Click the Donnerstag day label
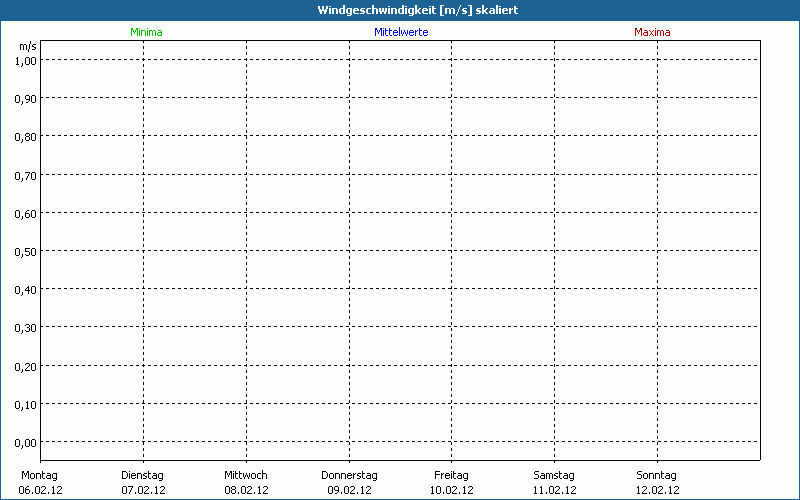The image size is (800, 500). [x=349, y=475]
